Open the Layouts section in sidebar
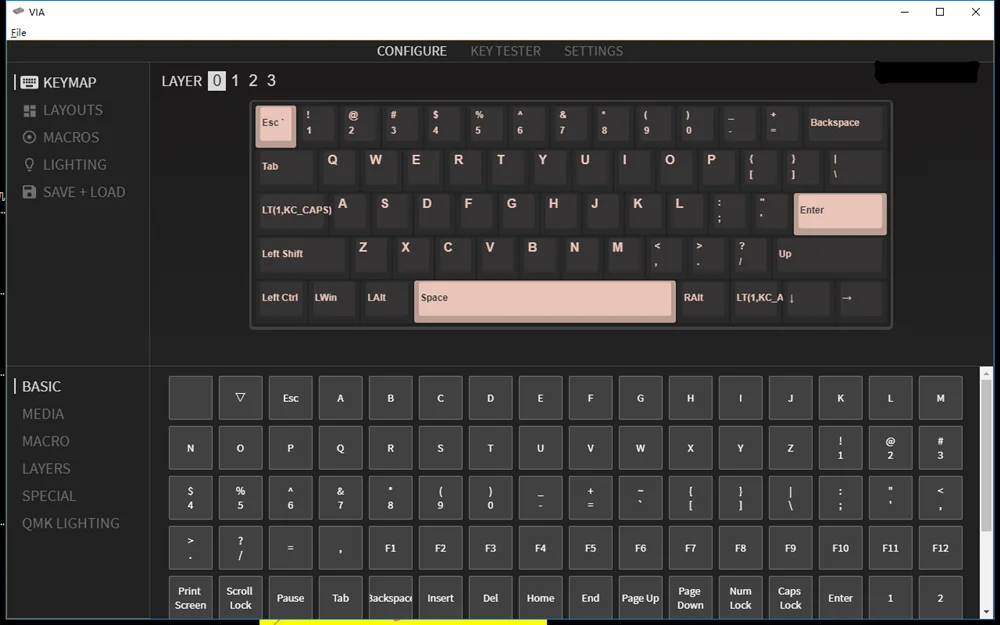Viewport: 1000px width, 625px height. [63, 110]
